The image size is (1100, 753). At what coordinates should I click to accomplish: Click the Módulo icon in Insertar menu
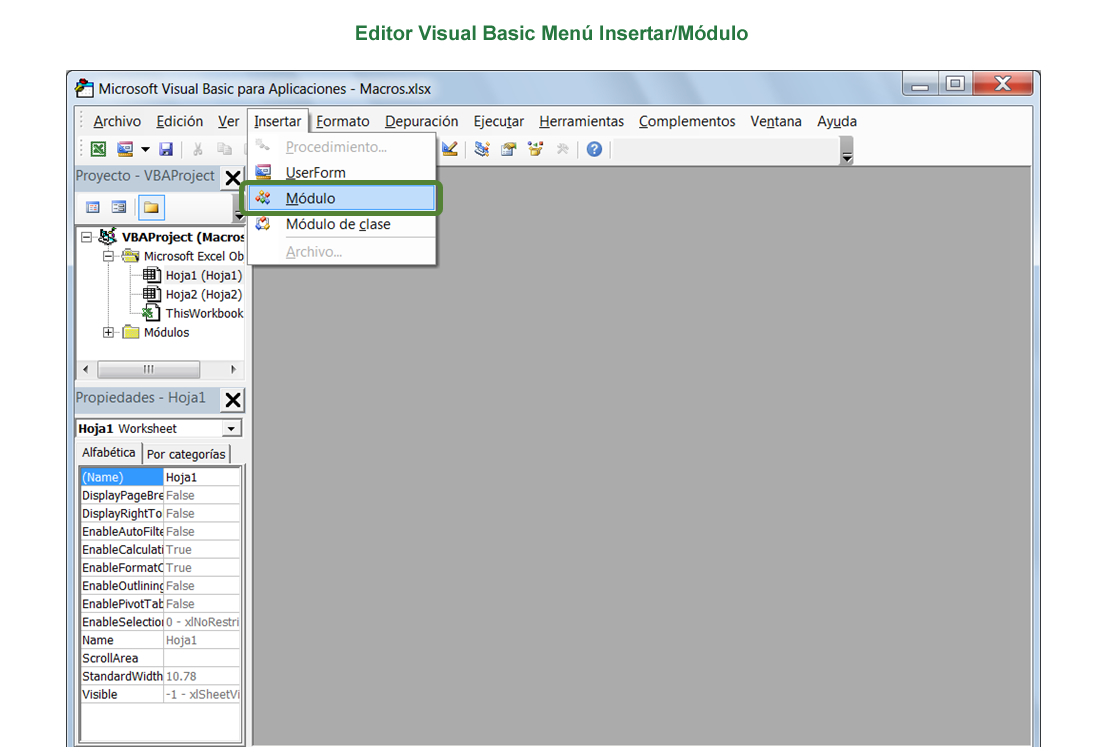point(263,198)
